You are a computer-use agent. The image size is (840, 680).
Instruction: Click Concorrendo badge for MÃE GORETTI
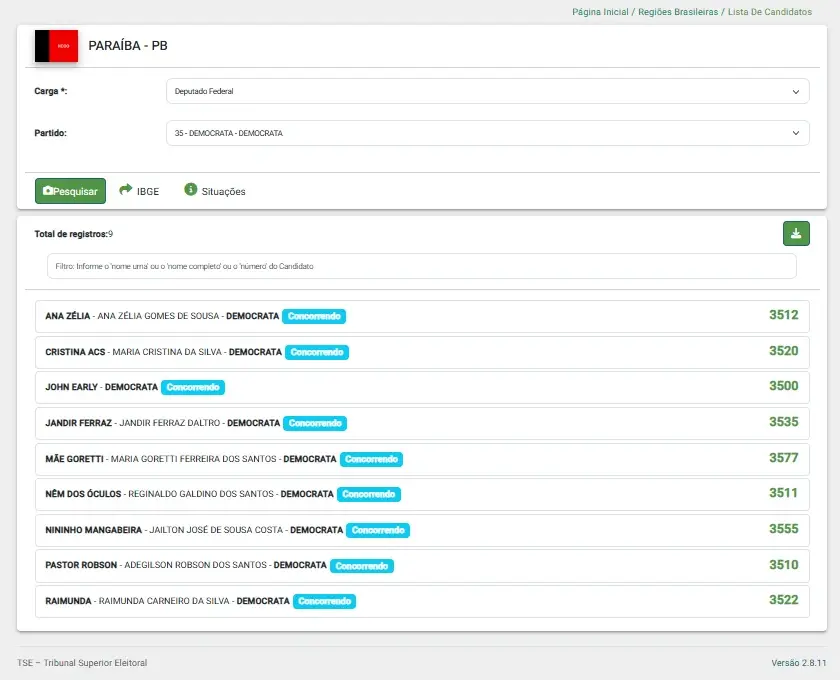tap(371, 459)
